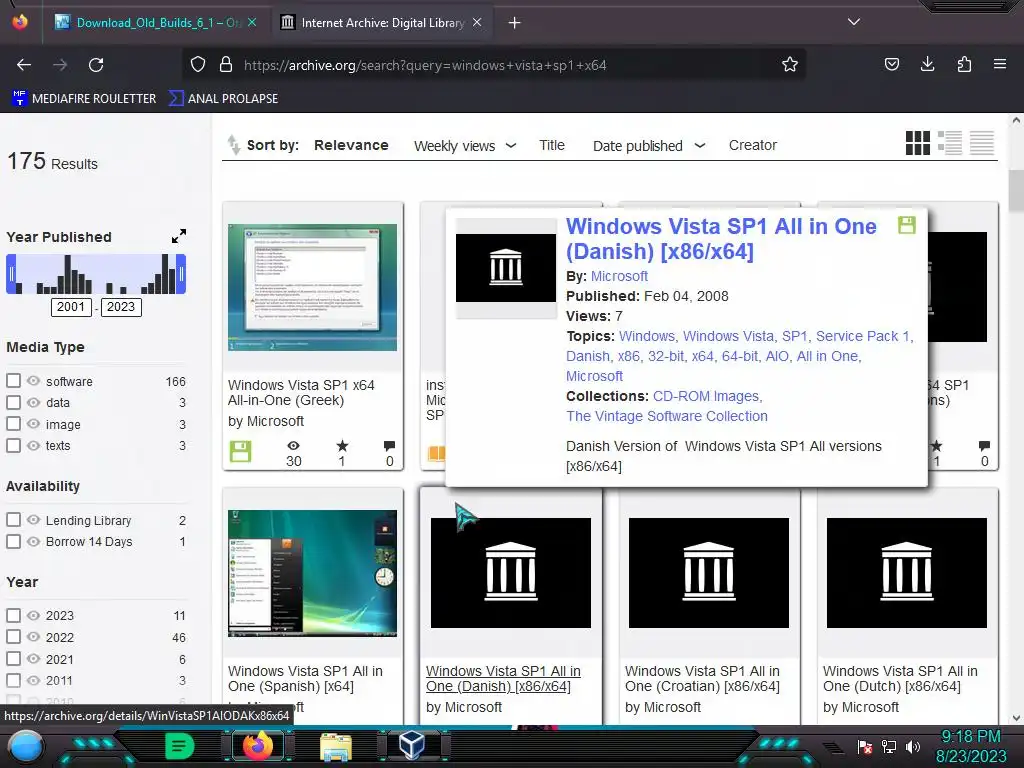
Task: Expand the Year Published histogram icon
Action: (x=179, y=236)
